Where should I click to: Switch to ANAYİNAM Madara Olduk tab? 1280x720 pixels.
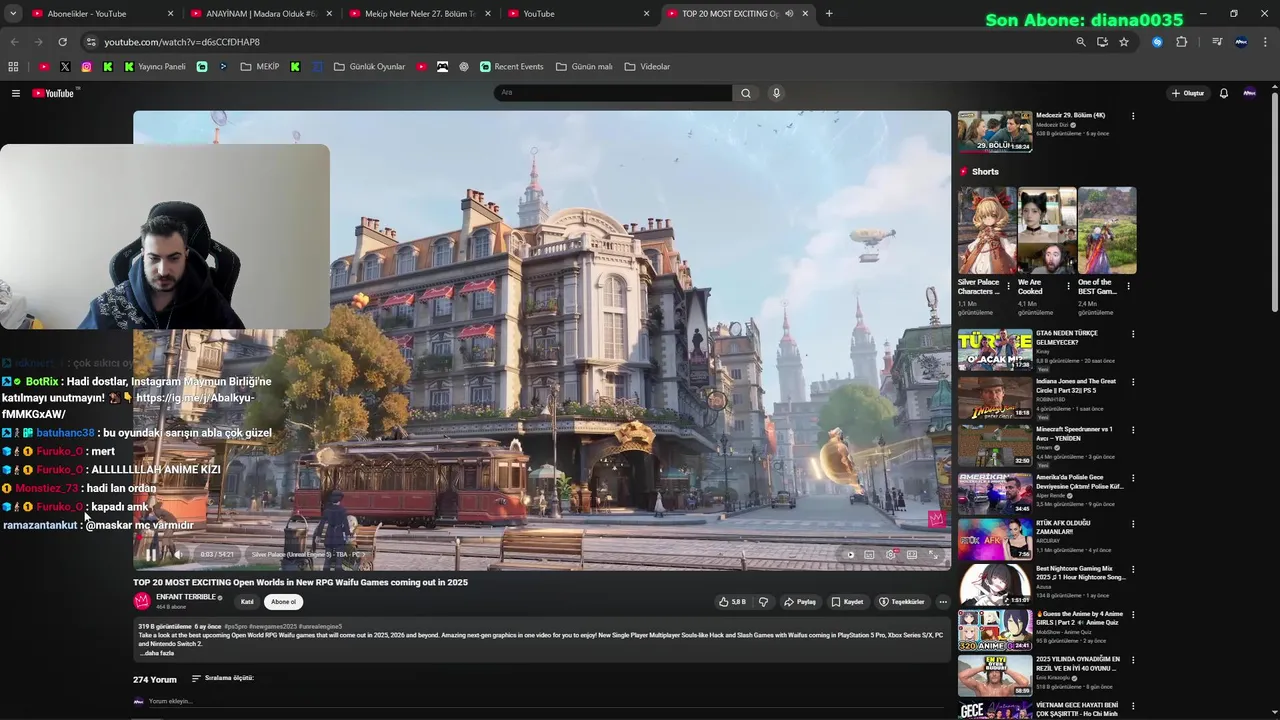[261, 14]
